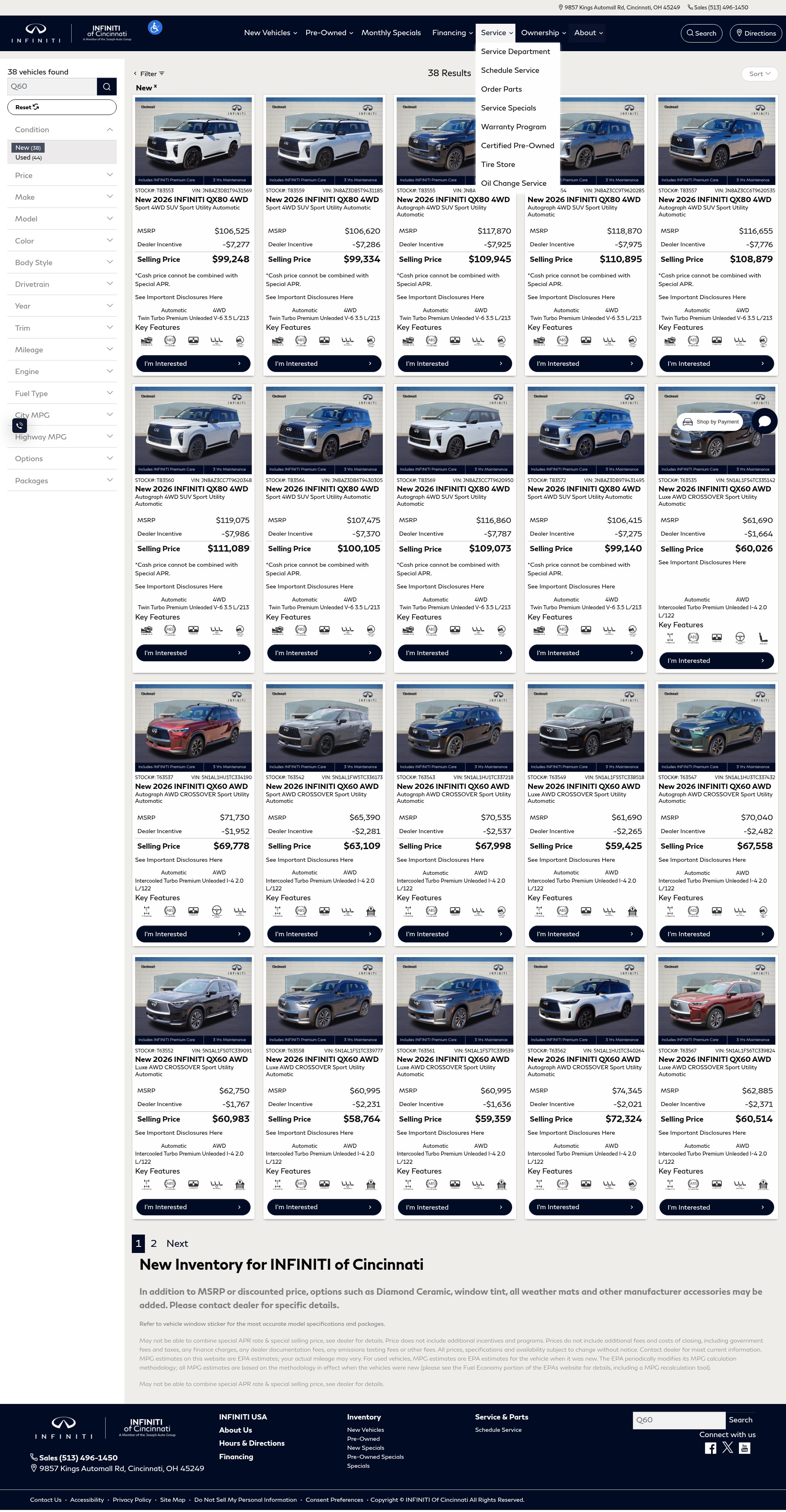Remove the New filter tag
This screenshot has height=1512, width=786.
click(x=155, y=87)
